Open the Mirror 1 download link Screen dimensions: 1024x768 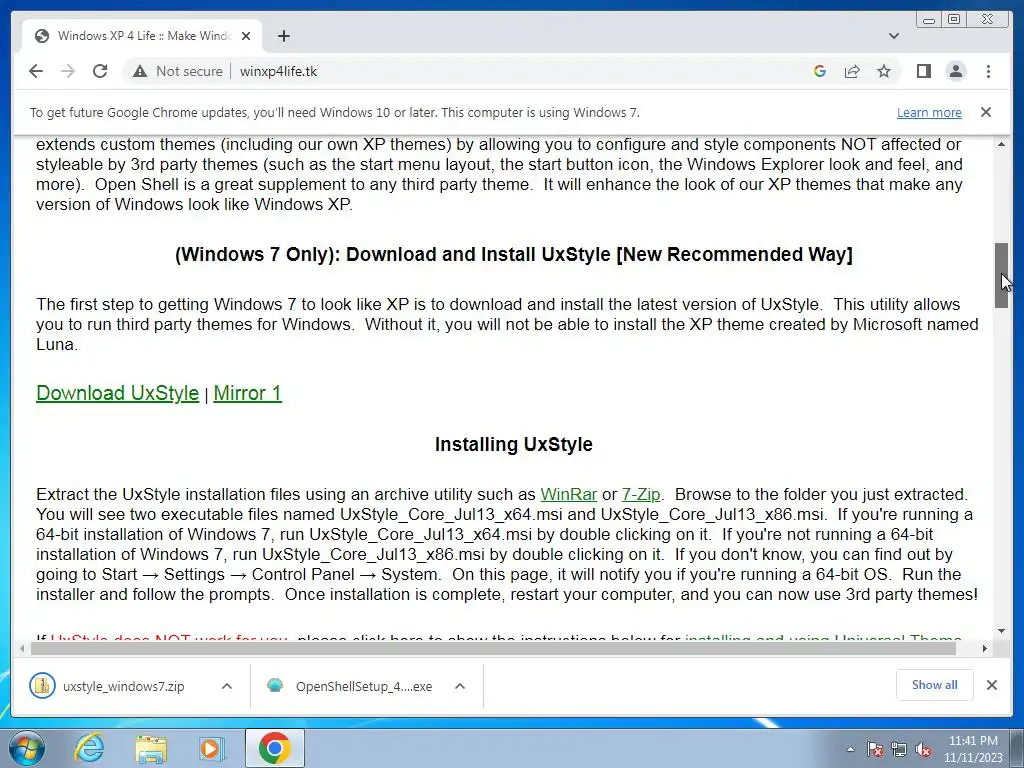click(248, 393)
